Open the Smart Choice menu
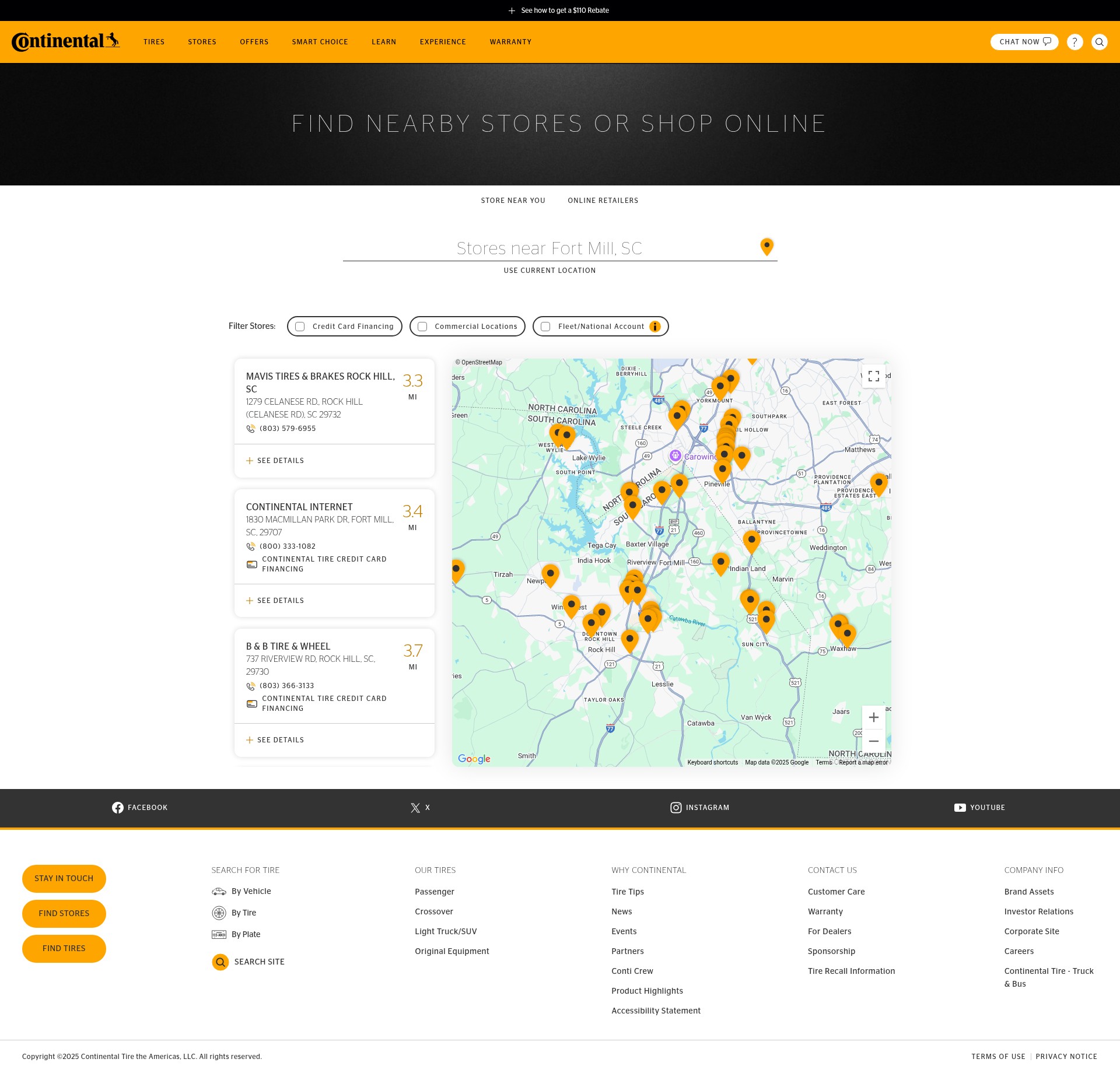The image size is (1120, 1073). pyautogui.click(x=320, y=42)
